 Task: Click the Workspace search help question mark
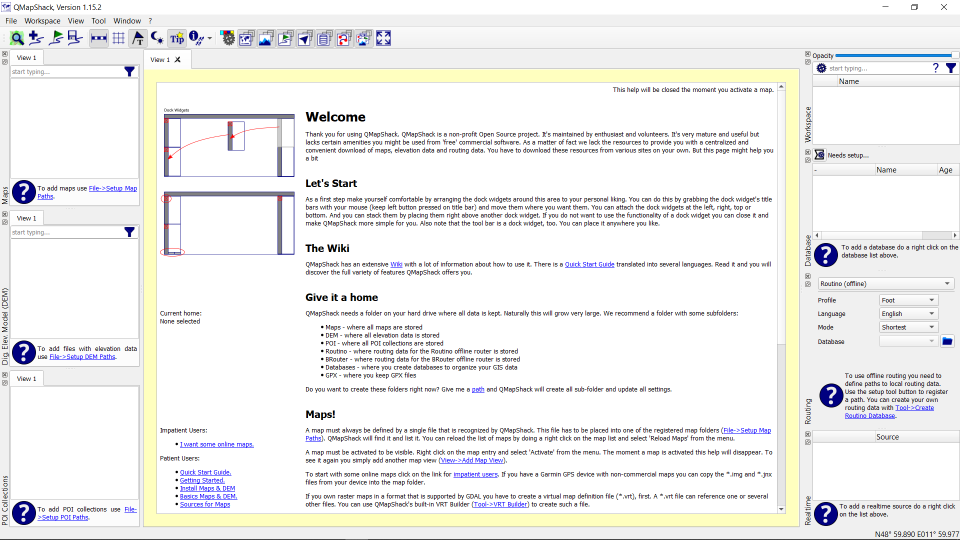[936, 68]
